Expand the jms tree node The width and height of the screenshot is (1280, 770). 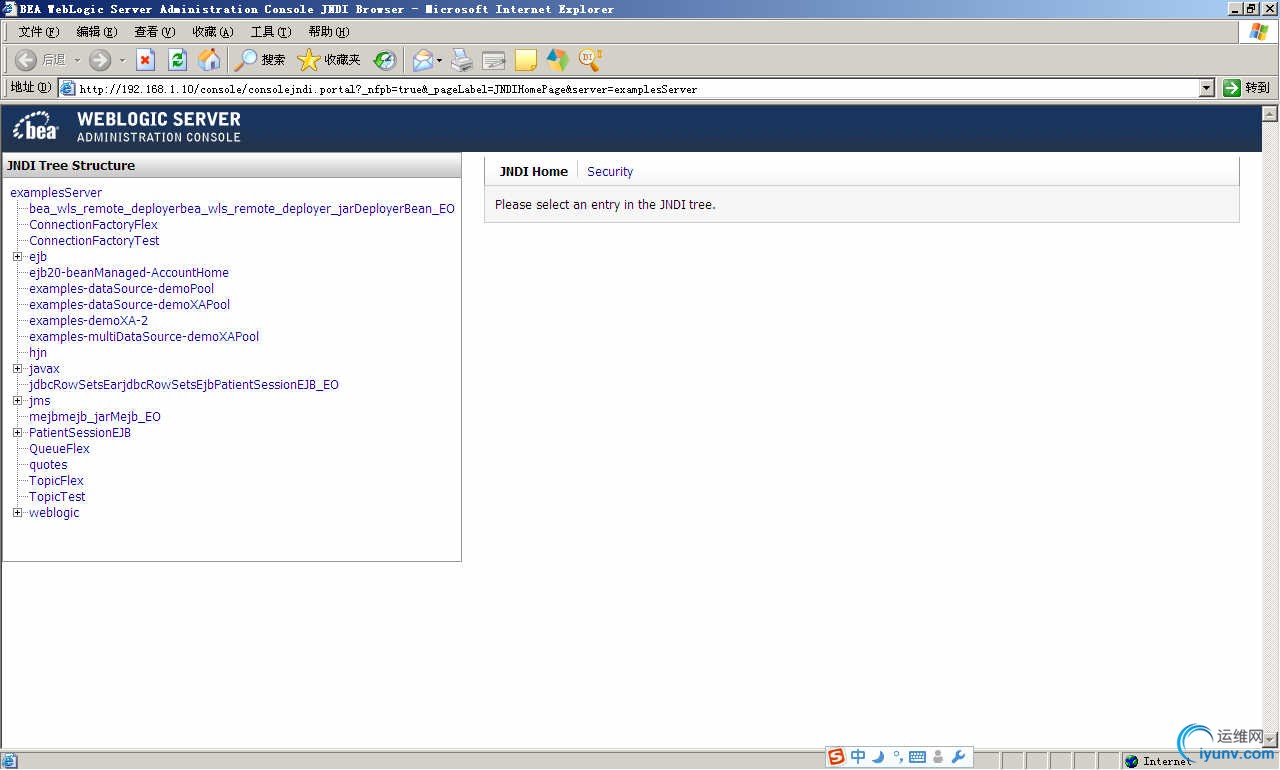pyautogui.click(x=17, y=401)
